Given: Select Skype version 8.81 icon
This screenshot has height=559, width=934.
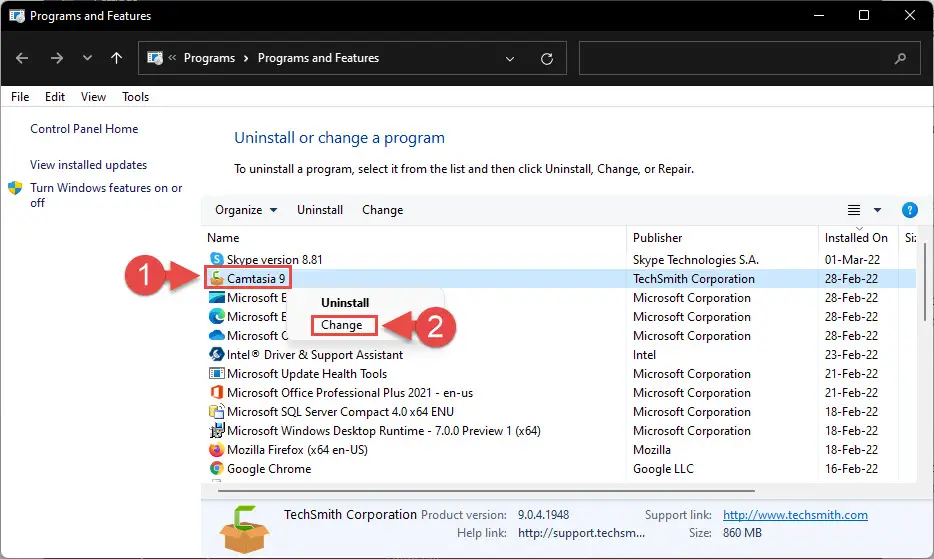Looking at the screenshot, I should (217, 259).
